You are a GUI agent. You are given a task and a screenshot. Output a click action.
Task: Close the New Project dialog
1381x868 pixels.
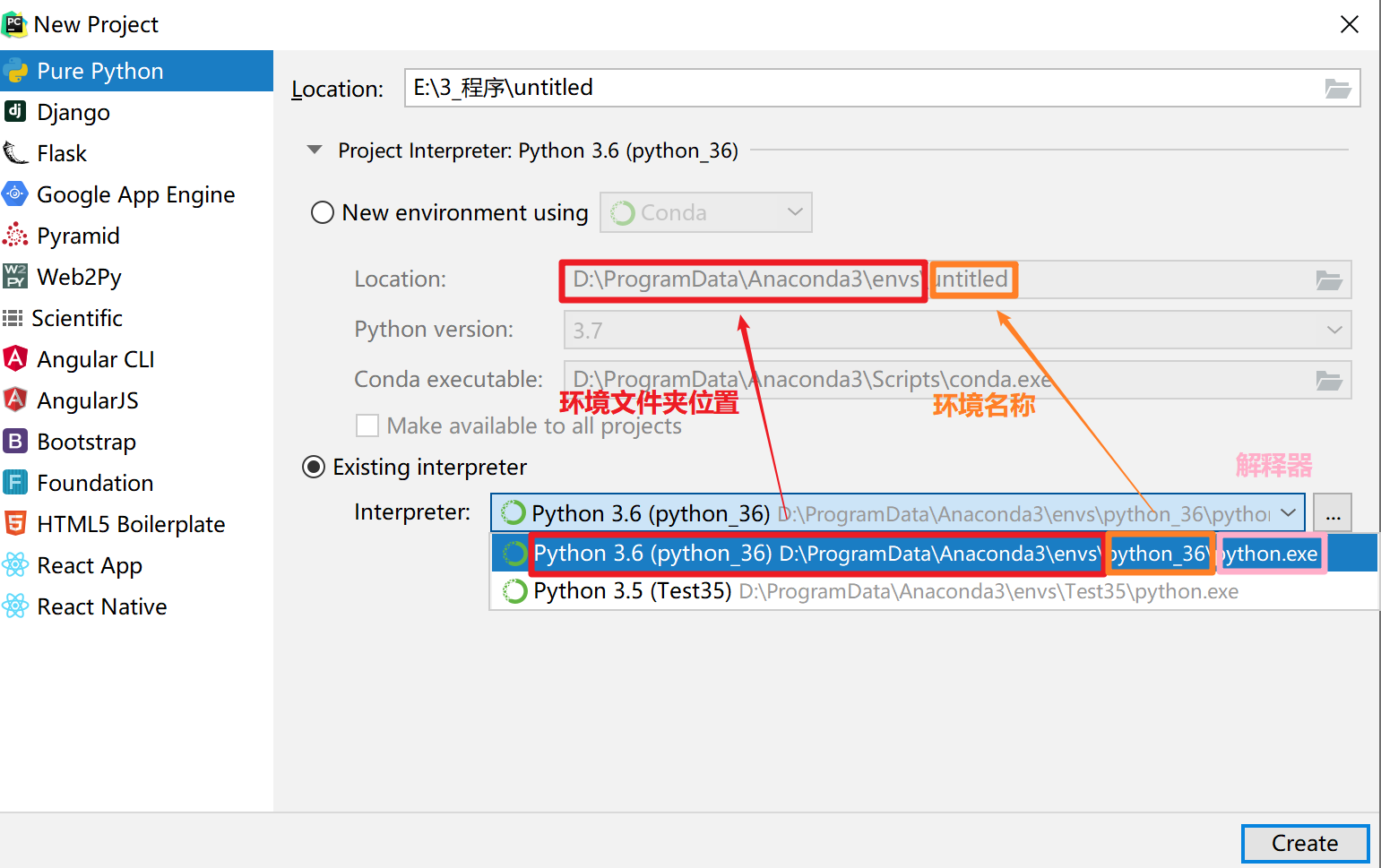point(1350,24)
